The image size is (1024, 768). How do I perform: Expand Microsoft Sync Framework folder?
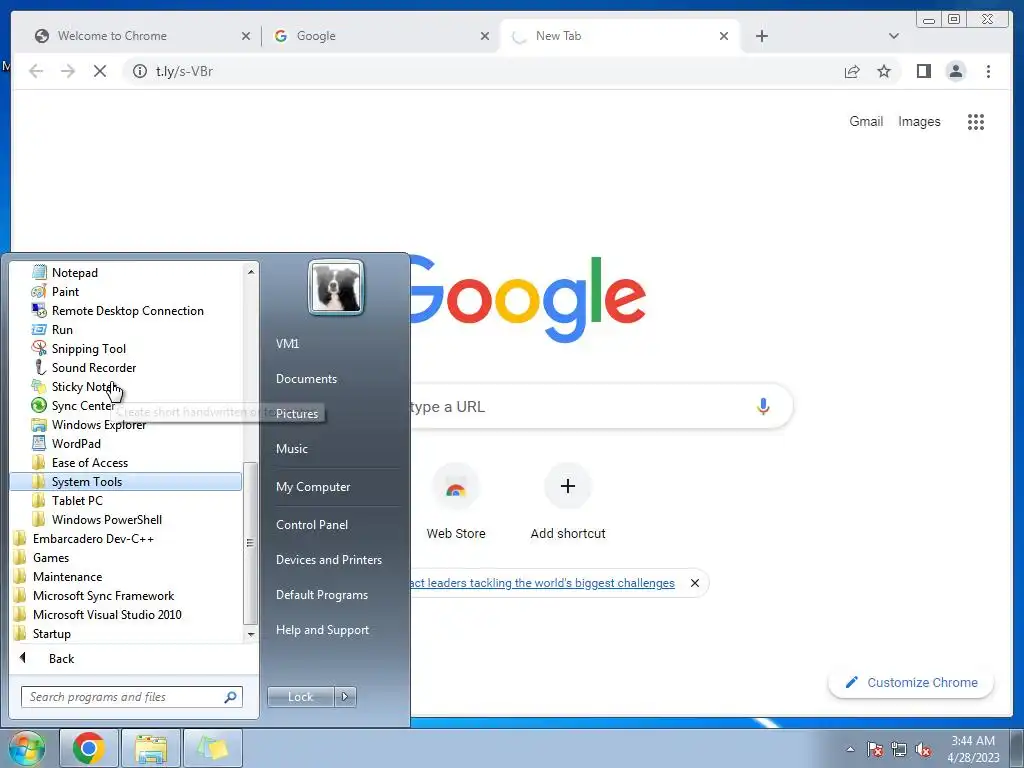tap(103, 595)
